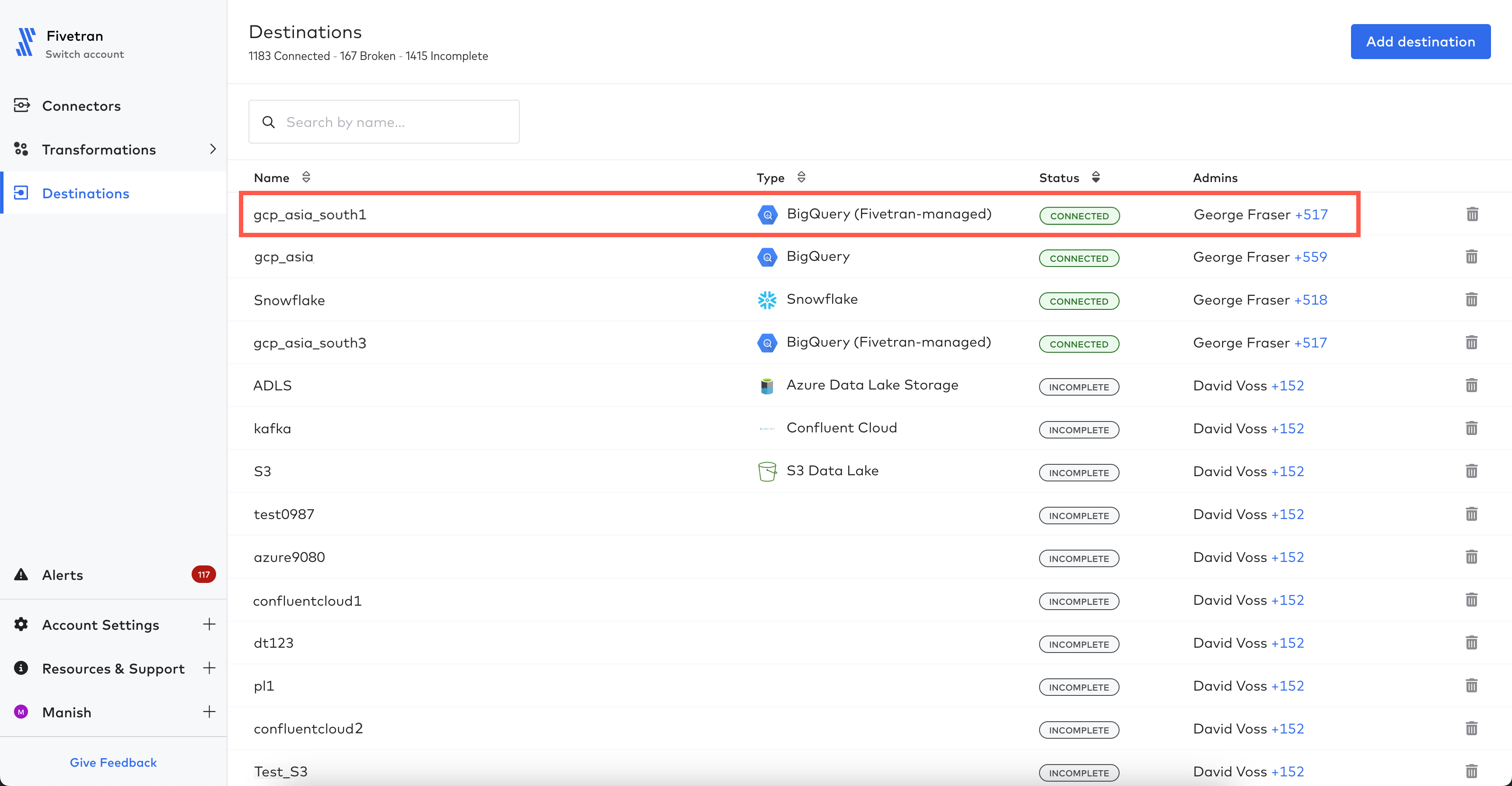Click the Account Settings gear icon
The image size is (1512, 786).
tap(21, 624)
